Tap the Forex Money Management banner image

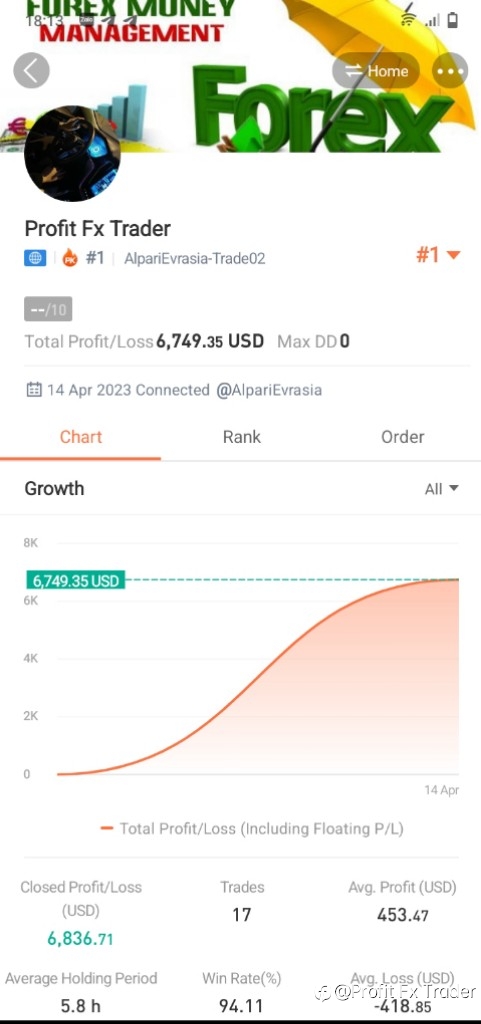pyautogui.click(x=240, y=76)
